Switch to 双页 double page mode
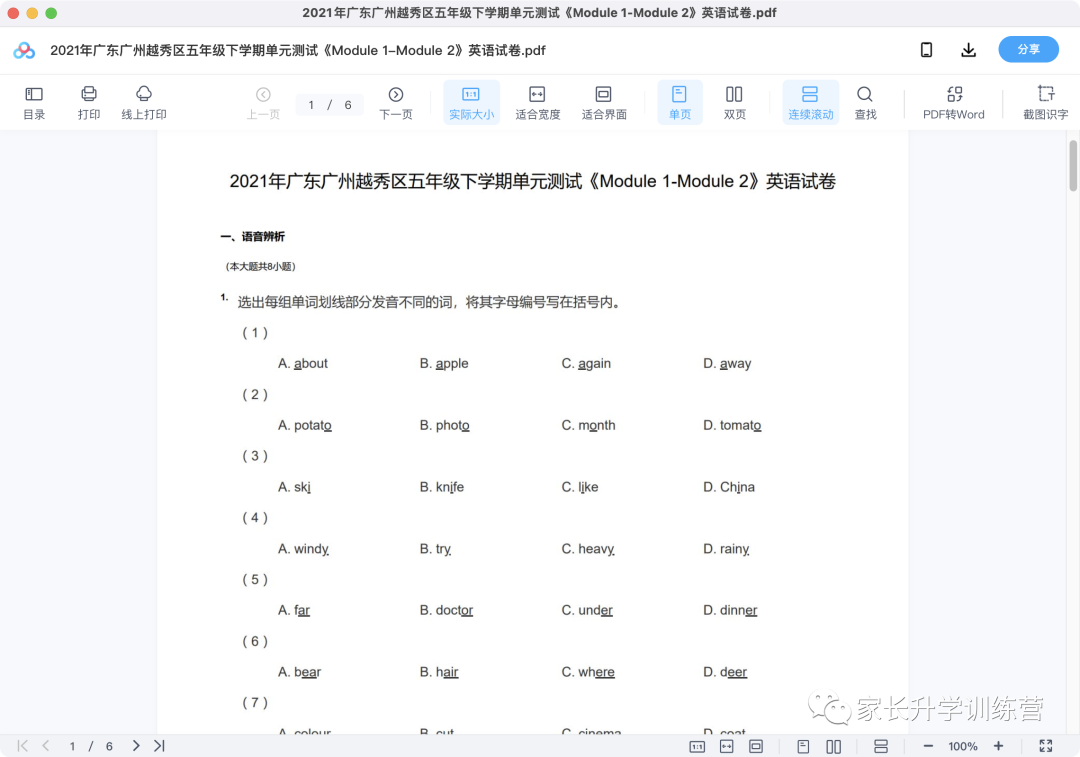The width and height of the screenshot is (1080, 757). 734,103
